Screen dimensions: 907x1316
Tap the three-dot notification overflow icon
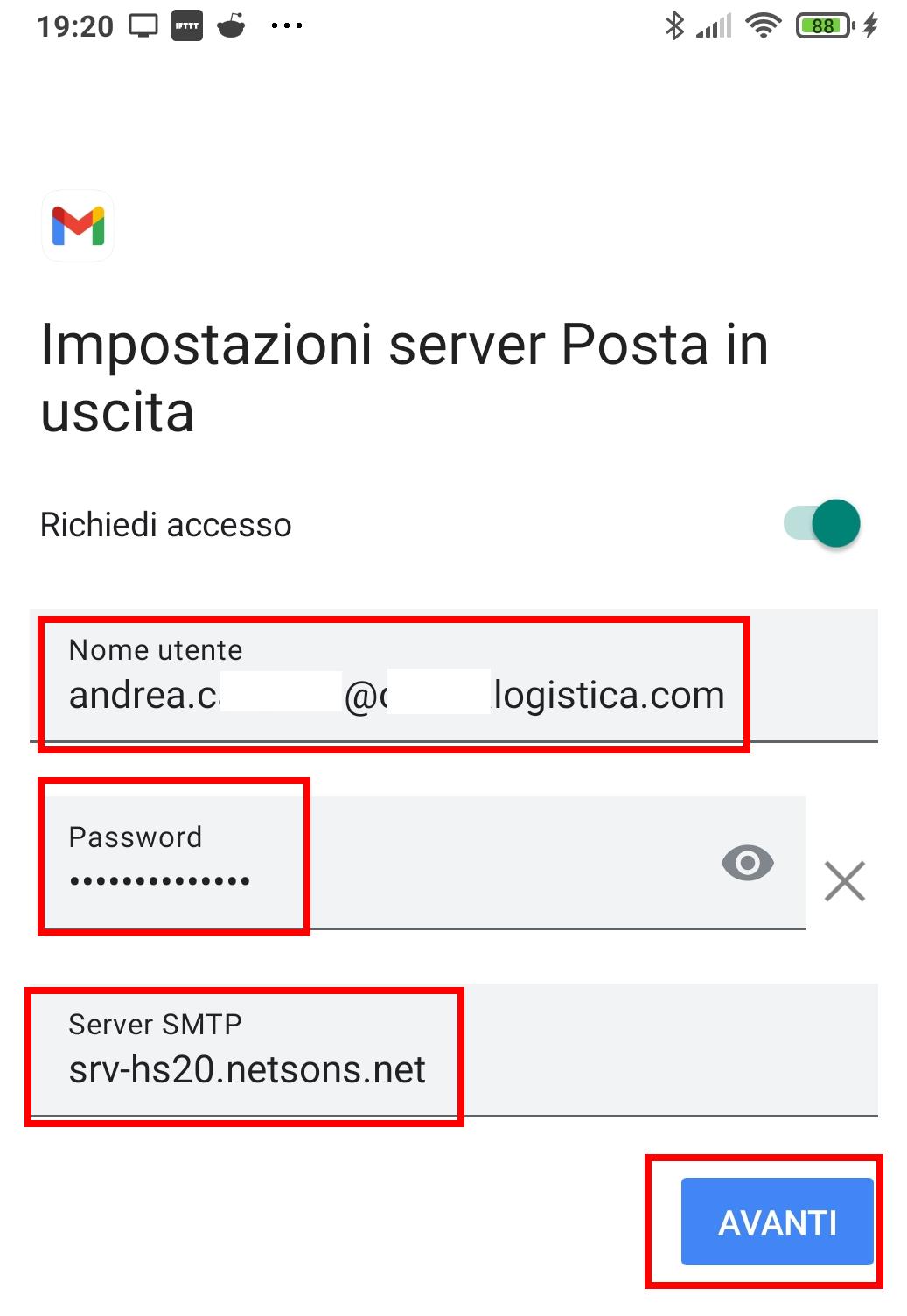coord(286,26)
